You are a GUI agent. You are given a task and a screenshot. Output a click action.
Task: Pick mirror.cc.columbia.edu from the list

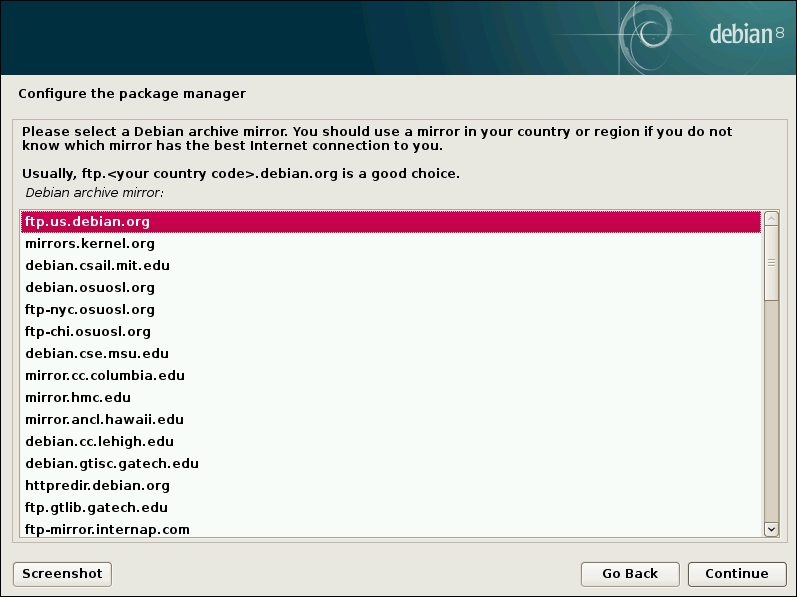tap(391, 375)
